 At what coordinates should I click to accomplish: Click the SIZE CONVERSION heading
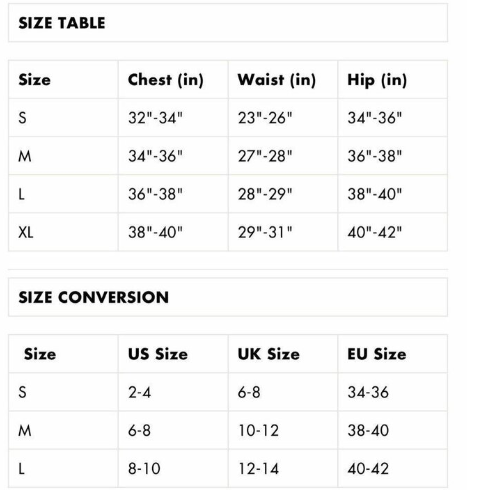94,297
